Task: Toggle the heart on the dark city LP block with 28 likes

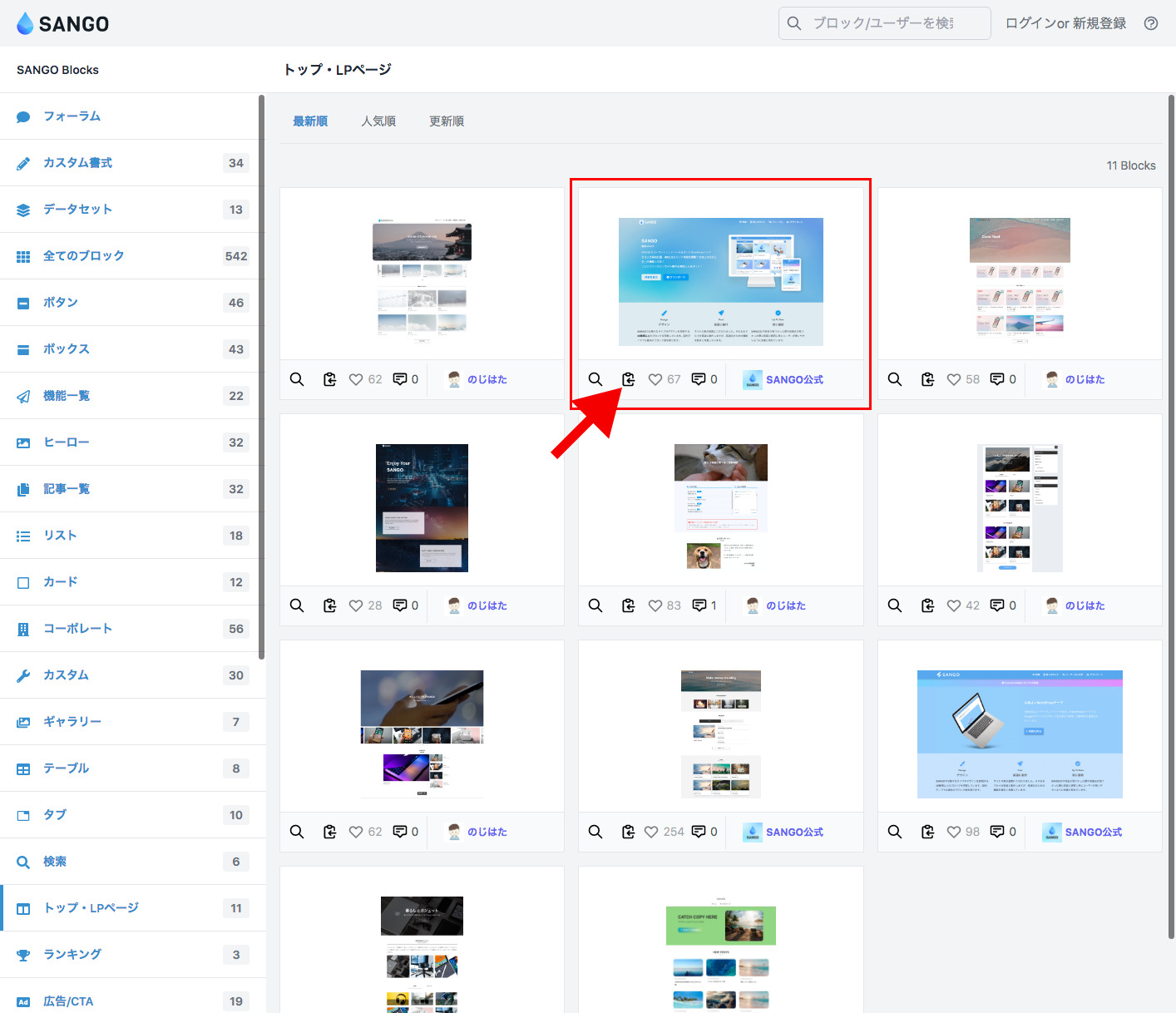Action: pyautogui.click(x=355, y=605)
